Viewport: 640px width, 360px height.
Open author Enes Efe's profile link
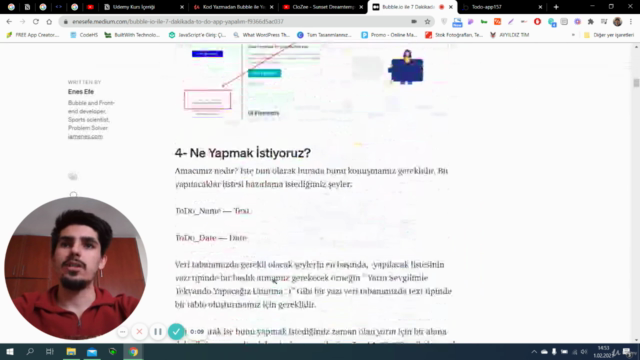[x=81, y=92]
